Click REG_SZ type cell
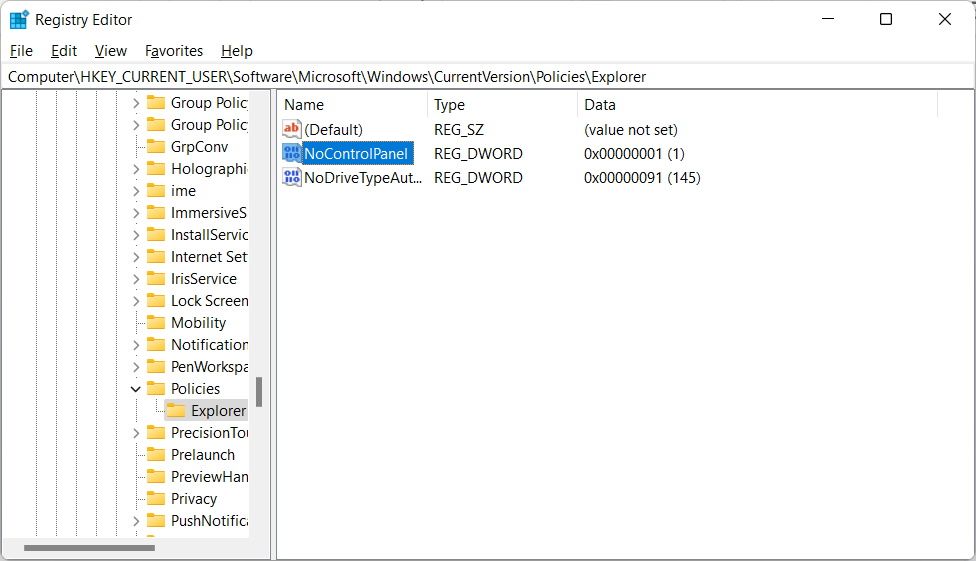Viewport: 976px width, 561px height. [459, 130]
